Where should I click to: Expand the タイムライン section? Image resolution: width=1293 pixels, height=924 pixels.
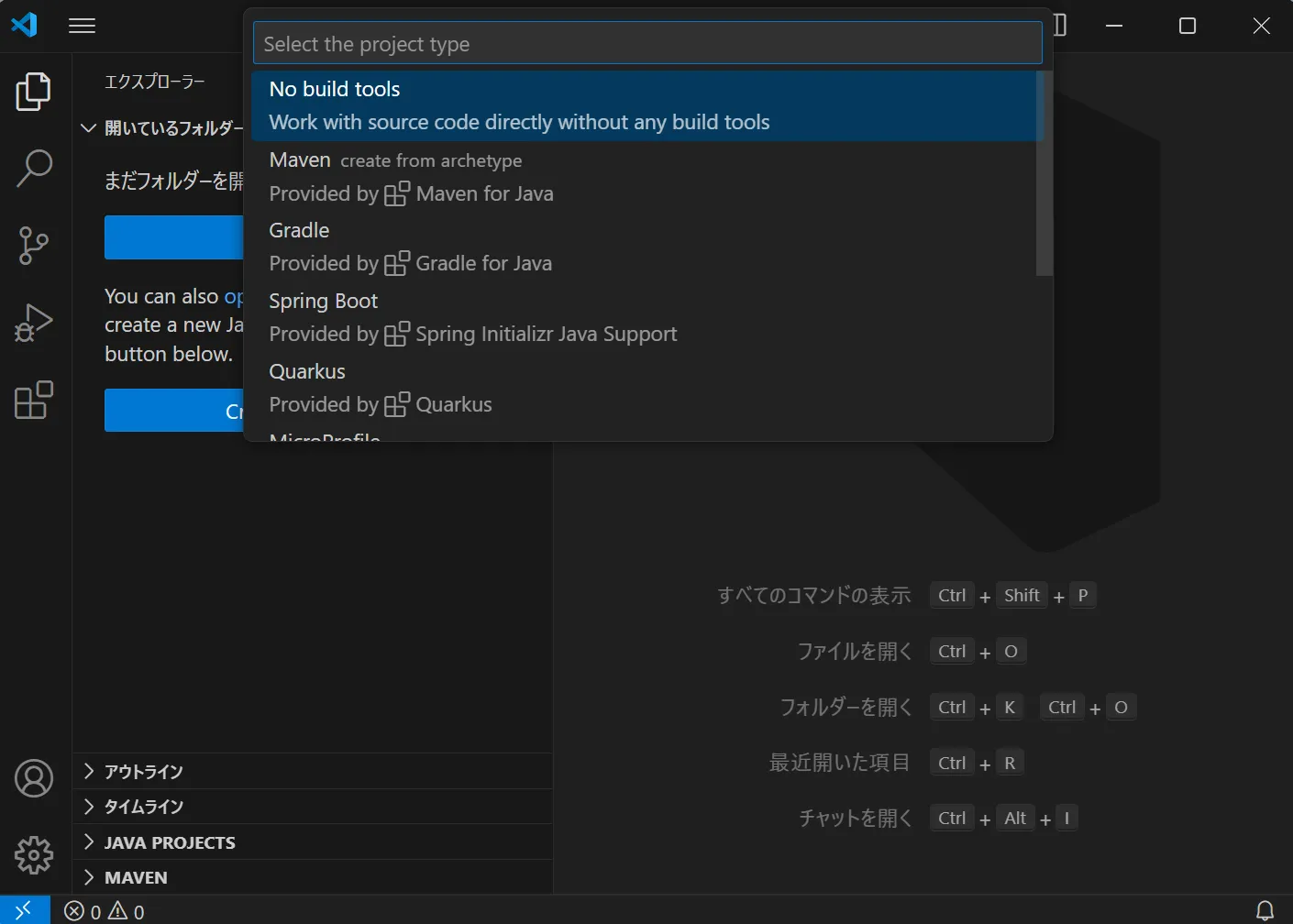point(313,807)
